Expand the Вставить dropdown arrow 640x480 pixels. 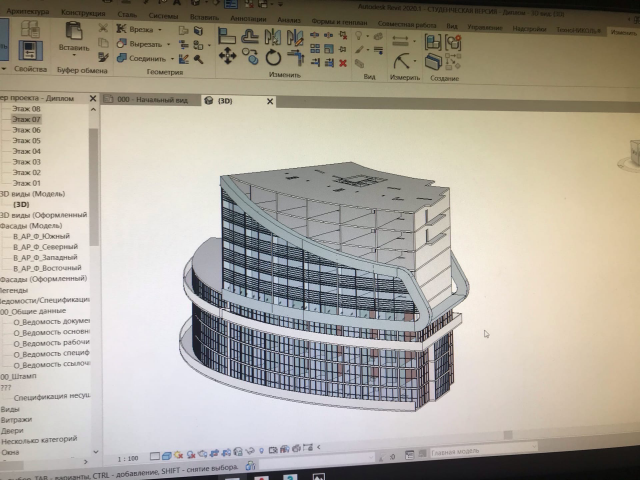(x=74, y=55)
